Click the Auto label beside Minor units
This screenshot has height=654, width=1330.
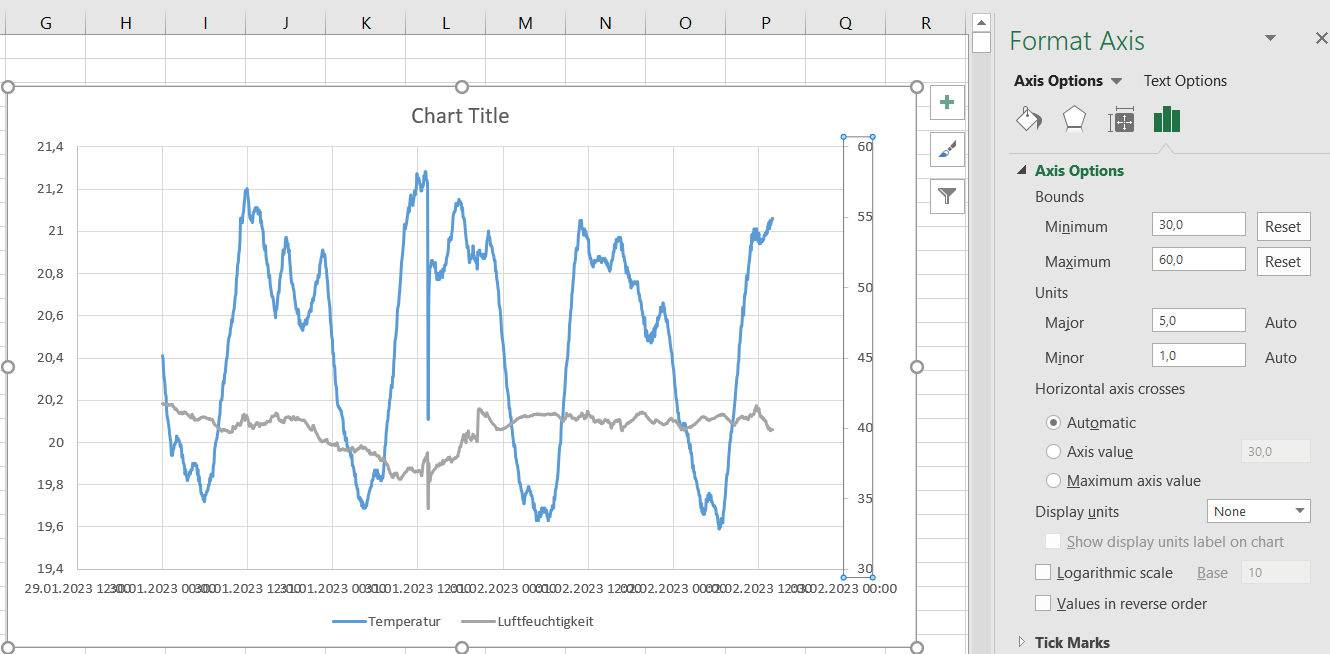1281,357
